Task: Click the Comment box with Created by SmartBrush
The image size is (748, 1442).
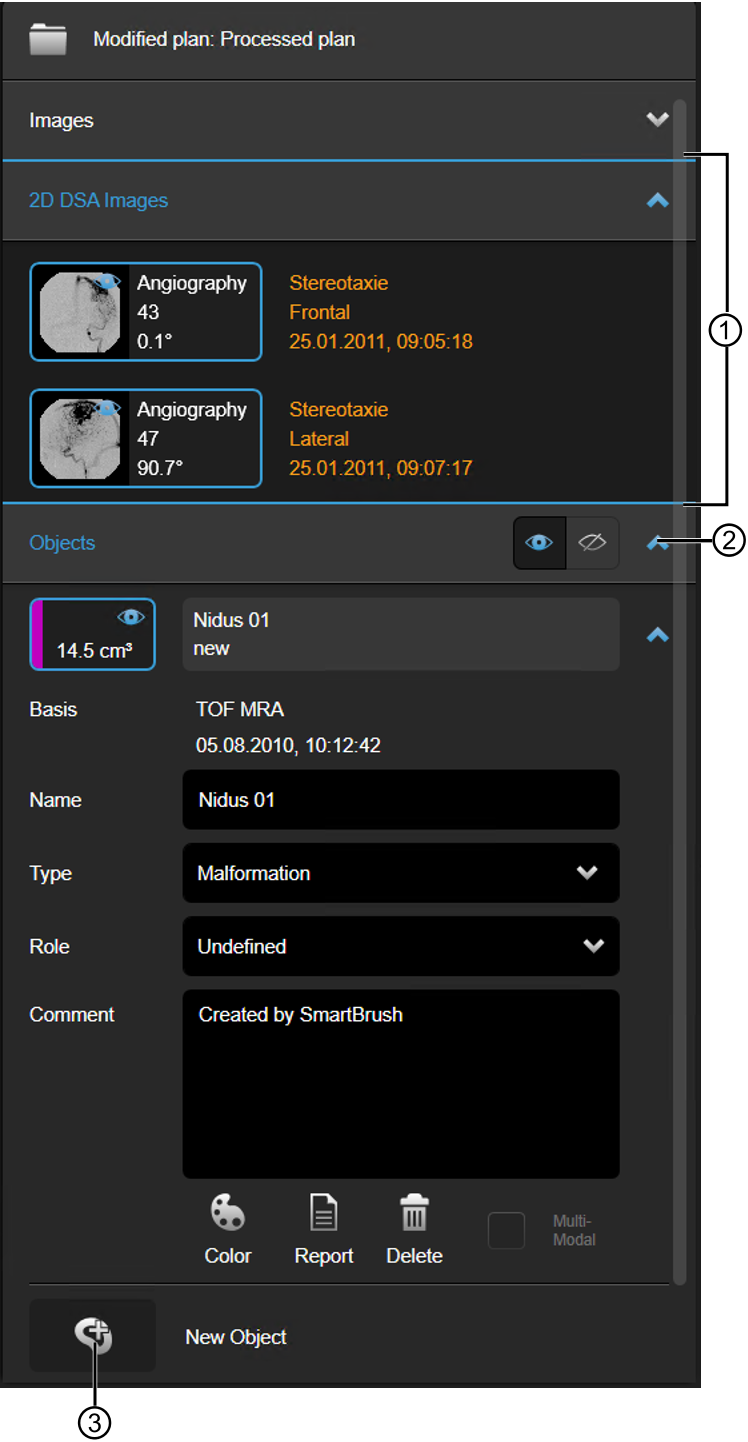Action: 401,1084
